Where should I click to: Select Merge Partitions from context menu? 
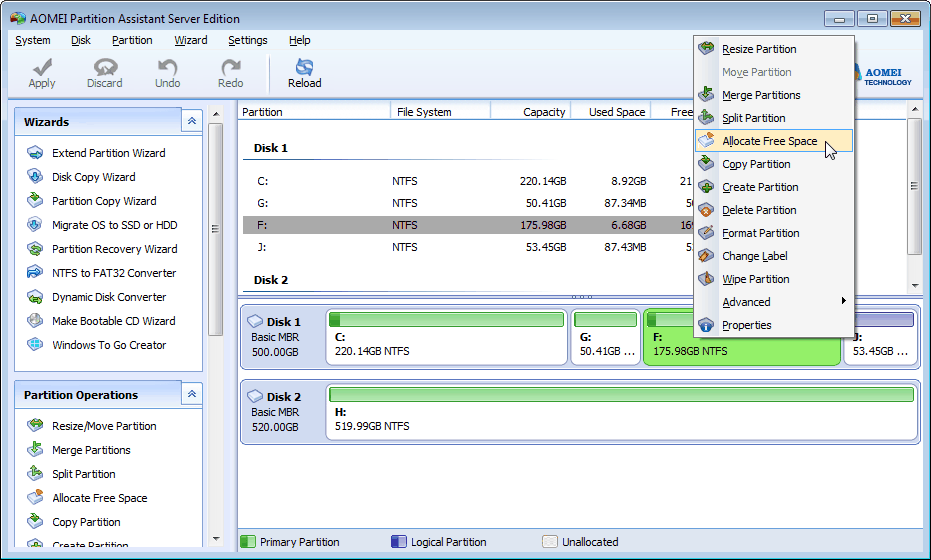coord(774,95)
